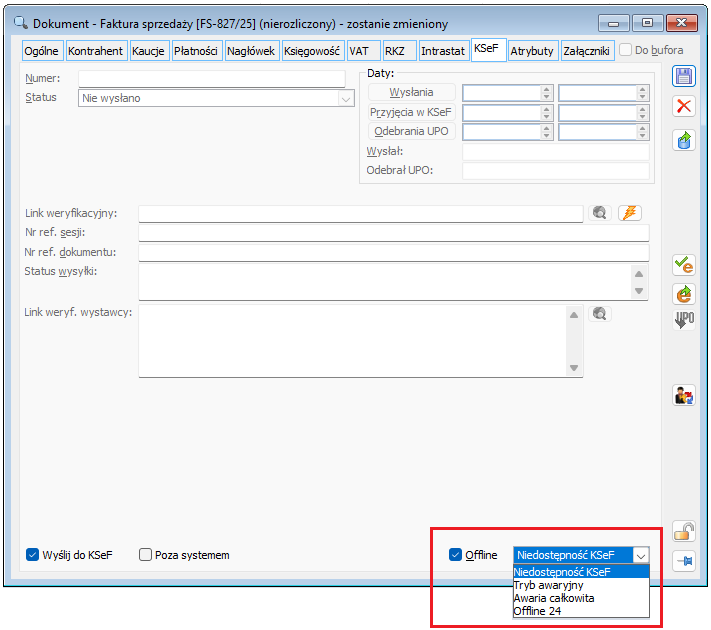711x630 pixels.
Task: Click the pin icon at bottom right
Action: point(684,561)
